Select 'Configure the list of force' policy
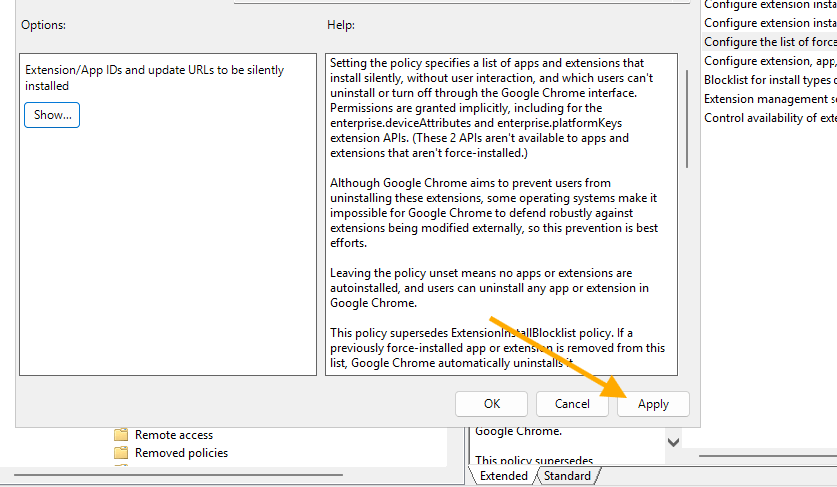 coord(769,41)
